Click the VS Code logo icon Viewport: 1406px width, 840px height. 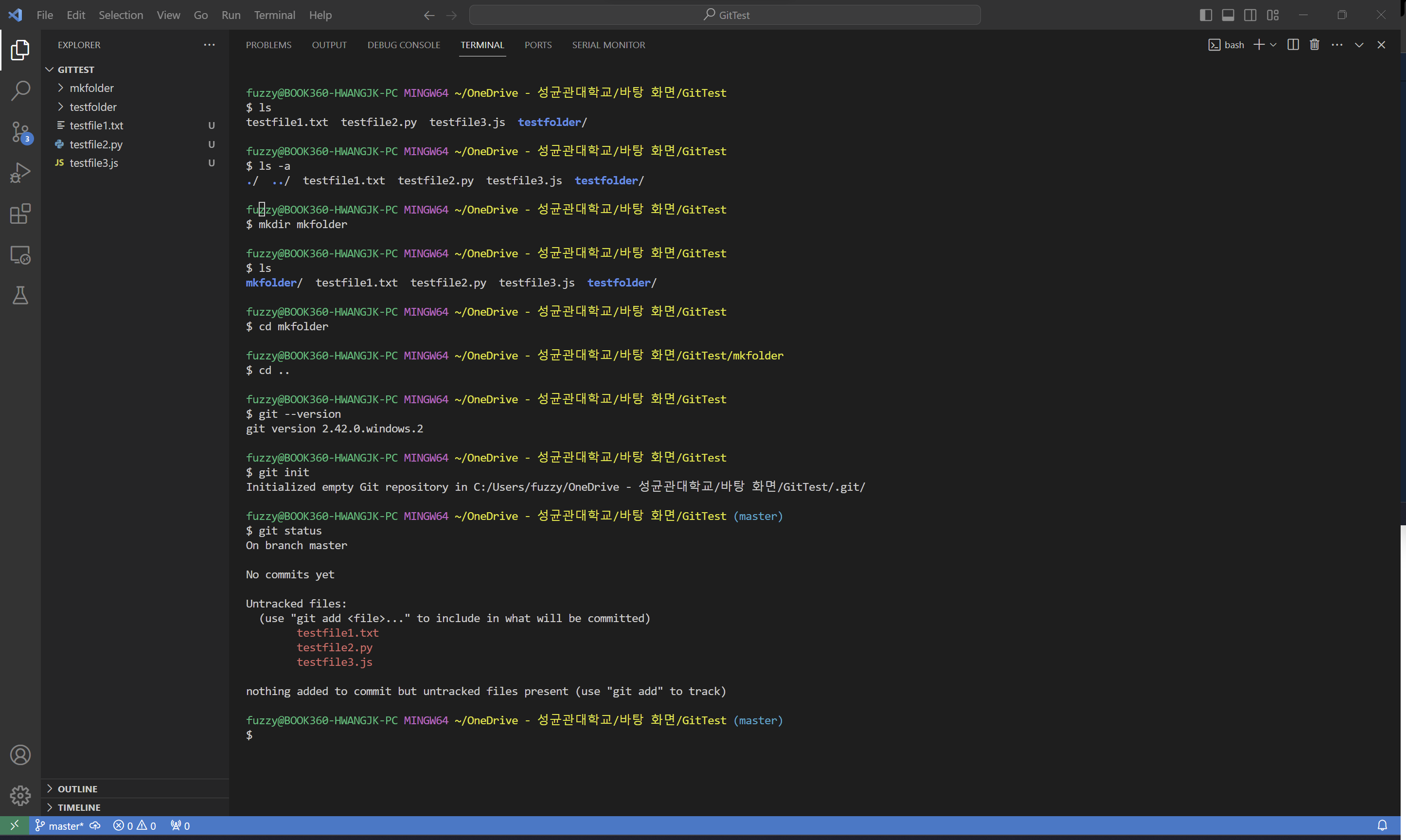point(15,15)
